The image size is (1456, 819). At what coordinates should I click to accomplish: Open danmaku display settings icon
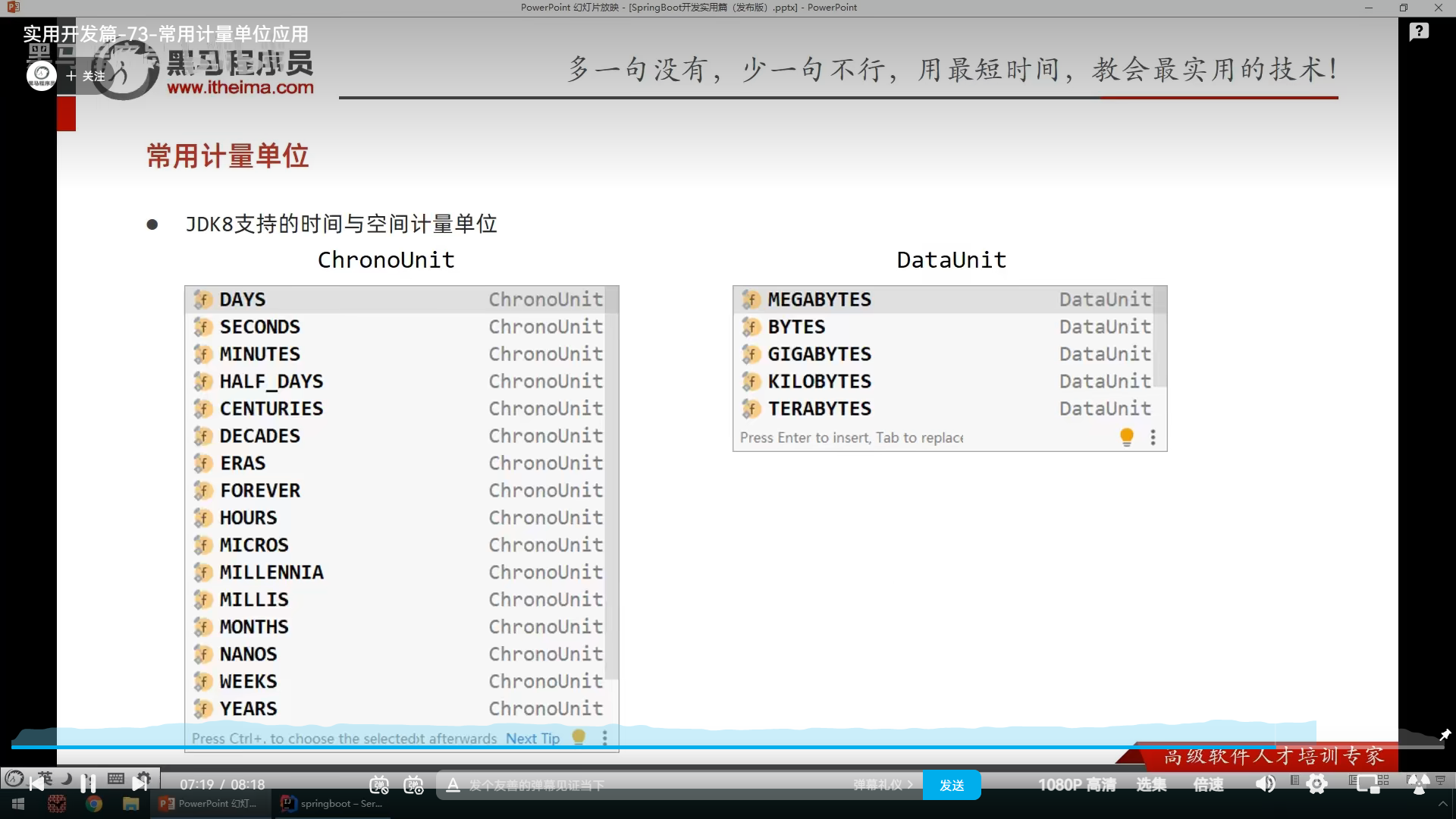[x=414, y=785]
